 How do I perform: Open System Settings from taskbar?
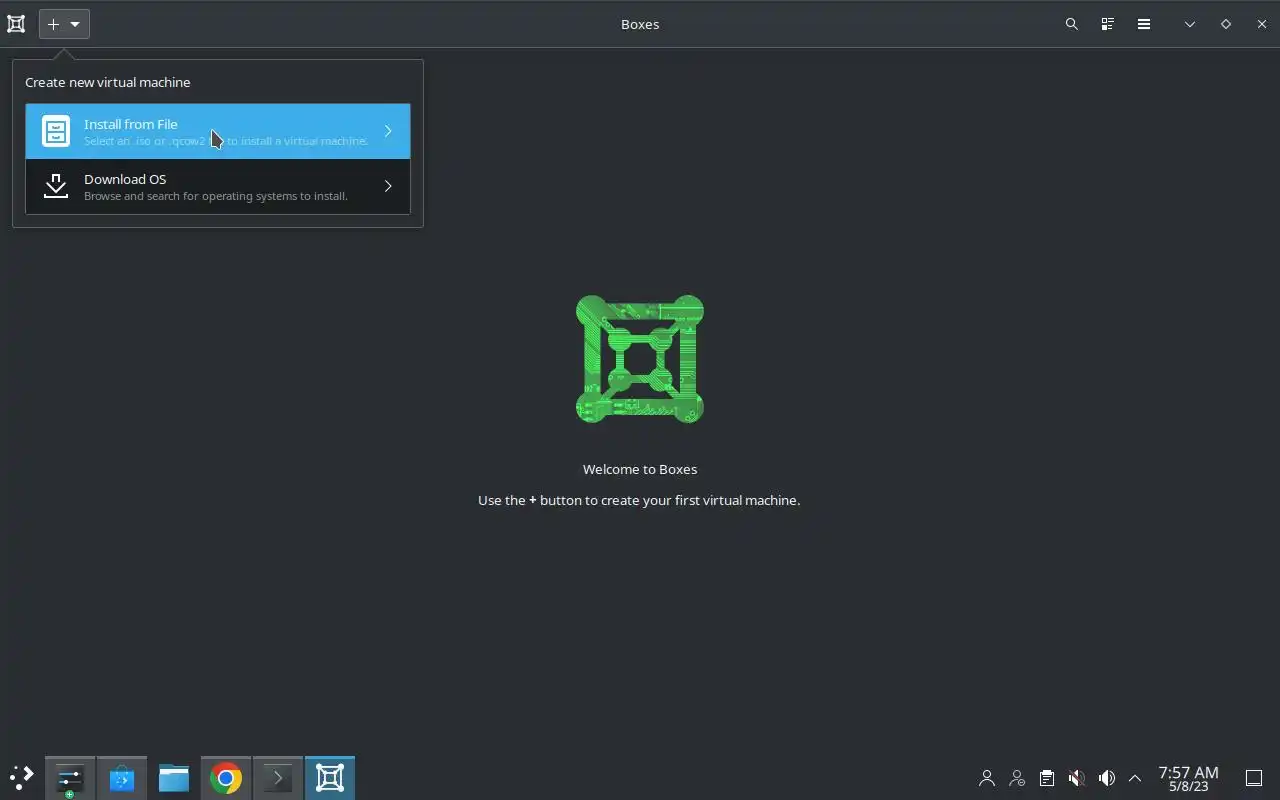click(70, 778)
